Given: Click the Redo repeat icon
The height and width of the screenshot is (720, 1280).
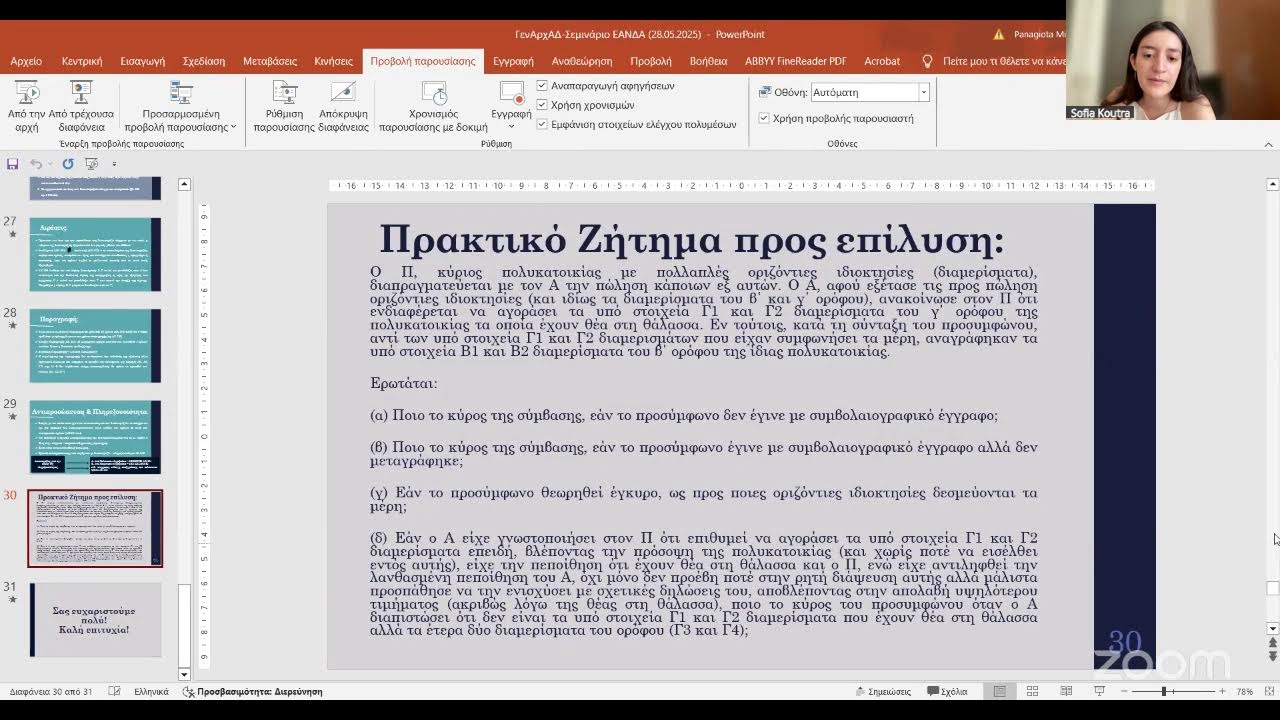Looking at the screenshot, I should click(x=68, y=164).
